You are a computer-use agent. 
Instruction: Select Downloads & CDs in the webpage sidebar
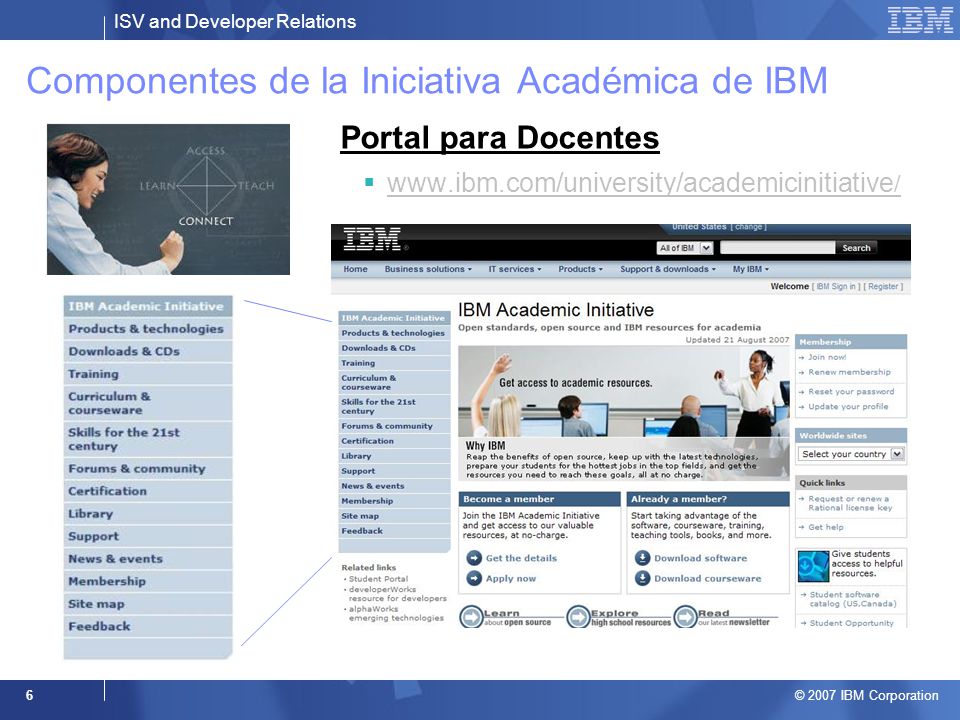click(393, 348)
